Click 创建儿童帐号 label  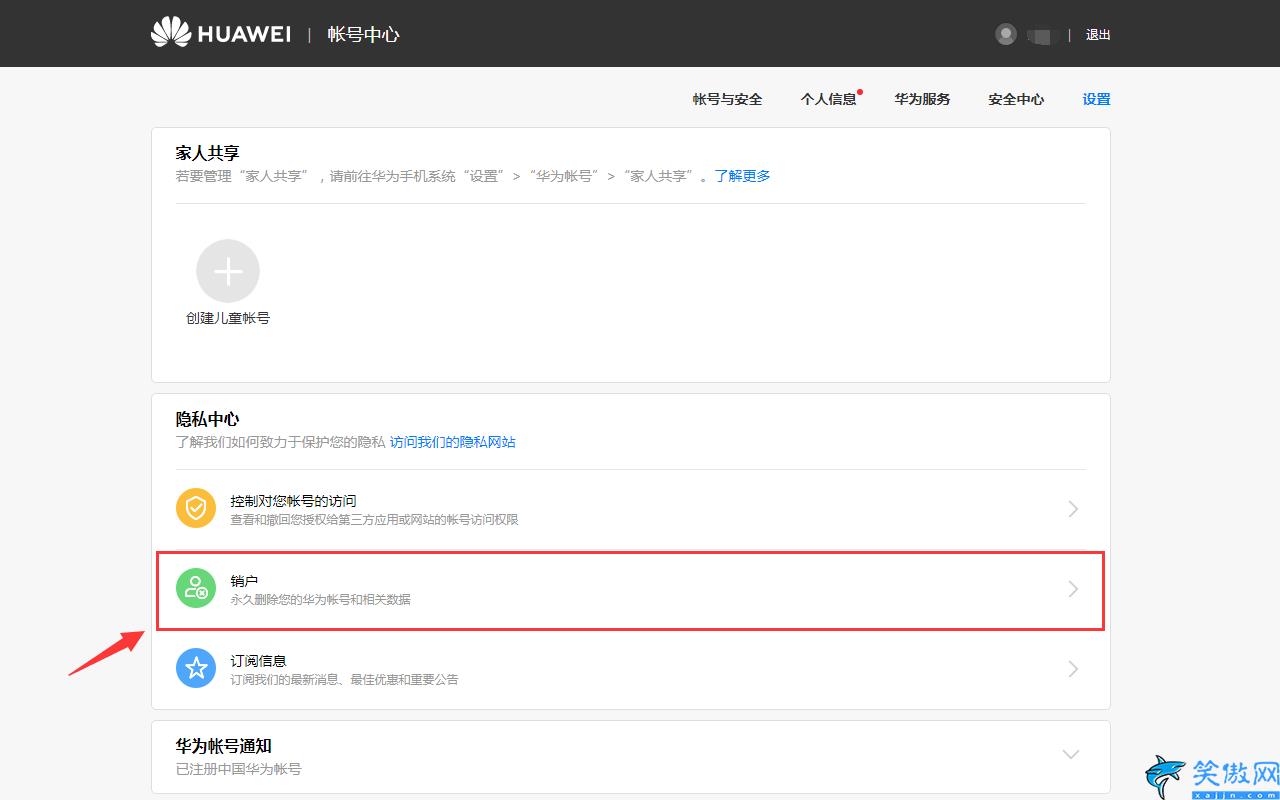click(228, 318)
